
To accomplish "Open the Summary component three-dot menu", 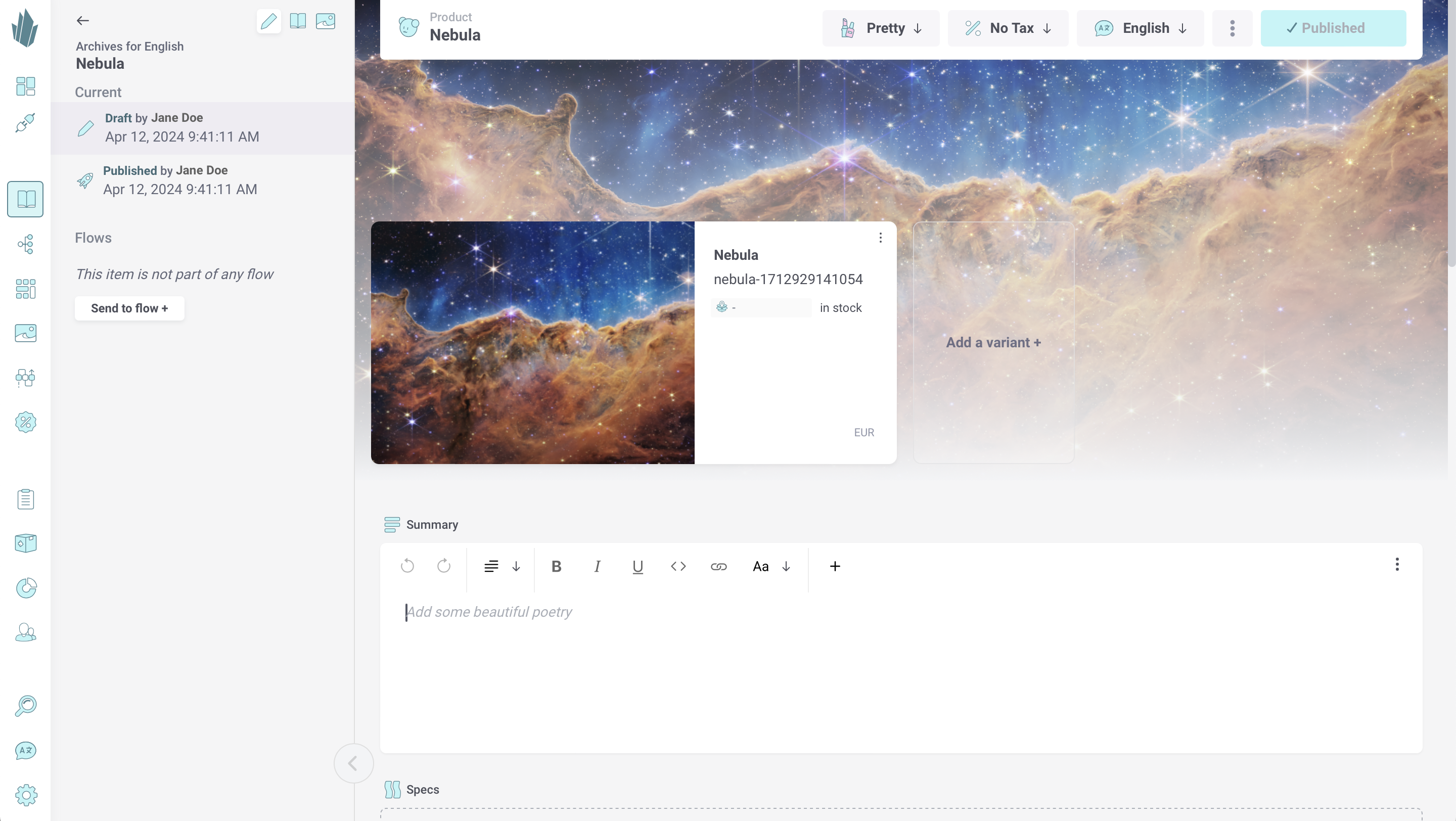I will pos(1397,565).
